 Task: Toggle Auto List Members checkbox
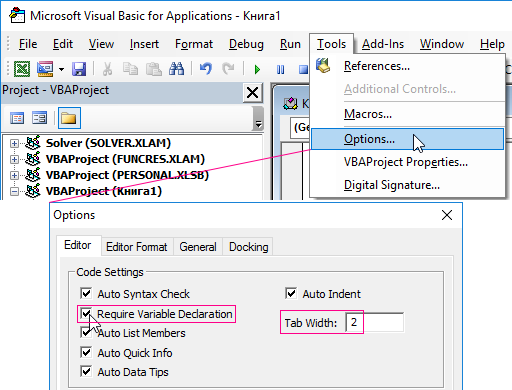point(86,333)
